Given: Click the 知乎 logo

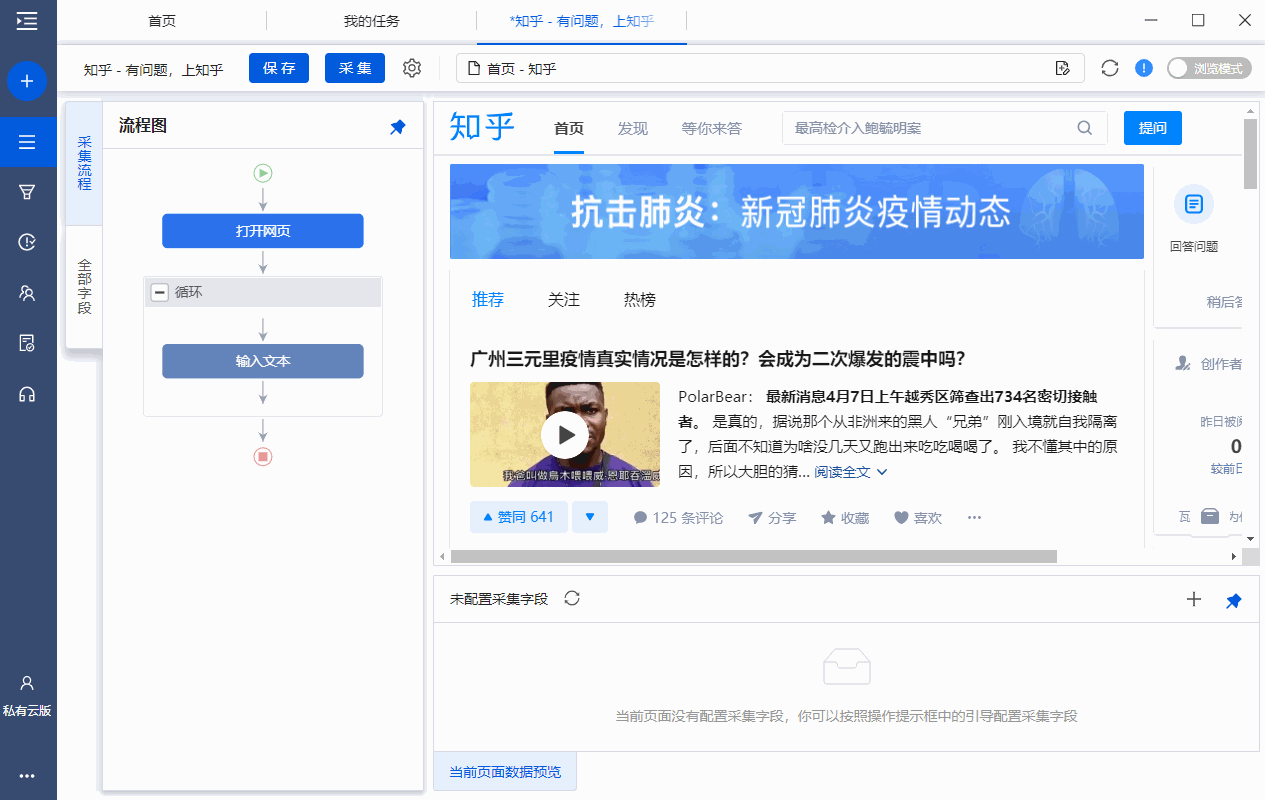Looking at the screenshot, I should point(482,127).
